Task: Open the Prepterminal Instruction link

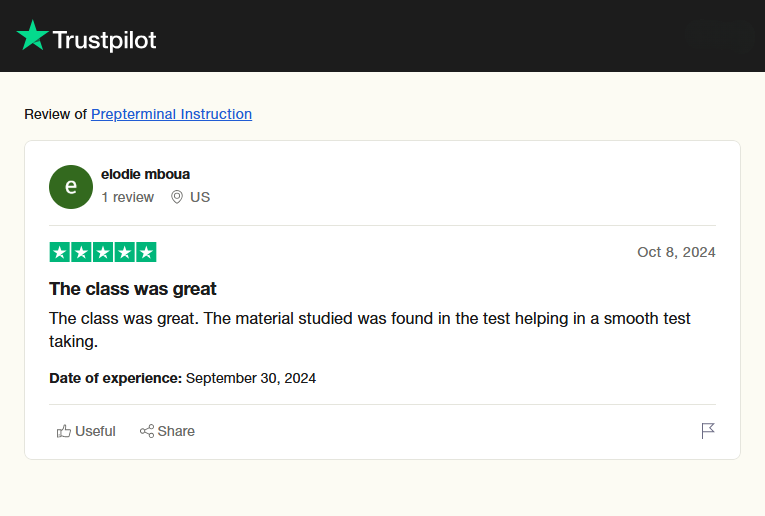Action: click(171, 114)
